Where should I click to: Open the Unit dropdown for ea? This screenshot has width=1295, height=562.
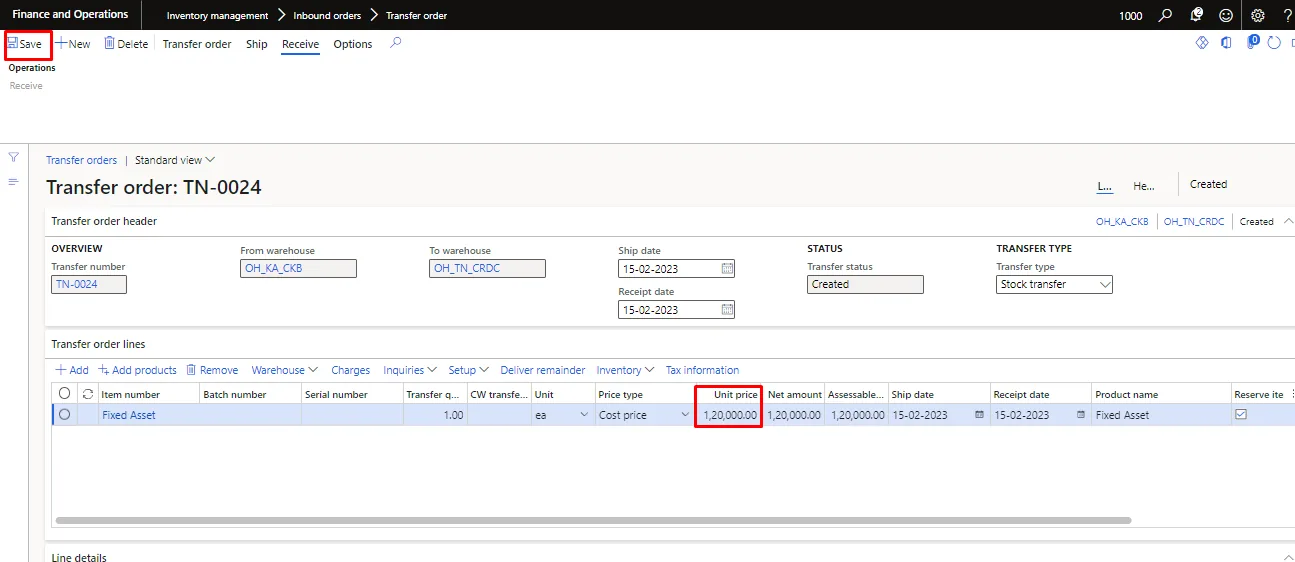[x=584, y=415]
